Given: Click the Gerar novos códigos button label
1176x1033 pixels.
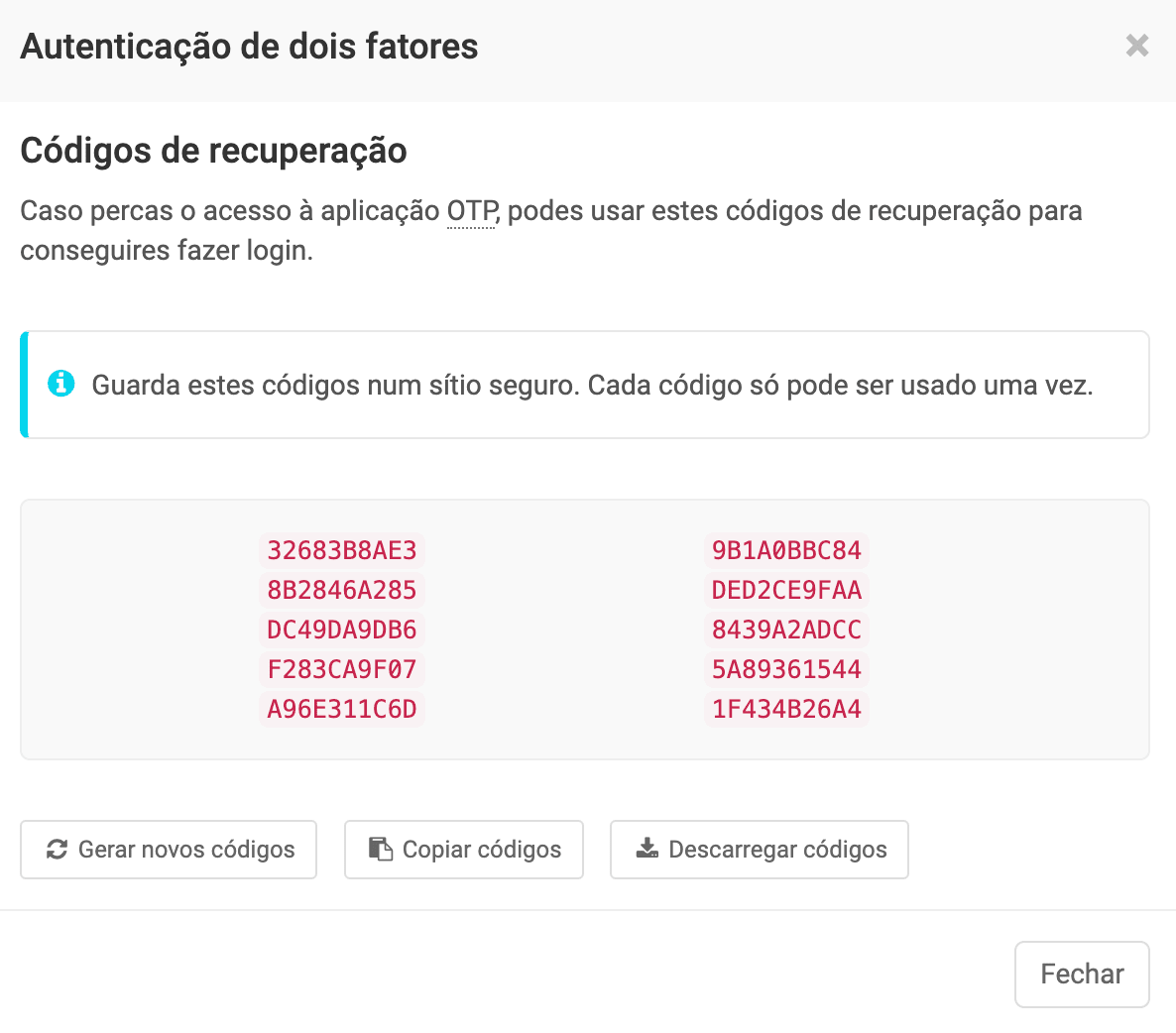Looking at the screenshot, I should tap(186, 850).
